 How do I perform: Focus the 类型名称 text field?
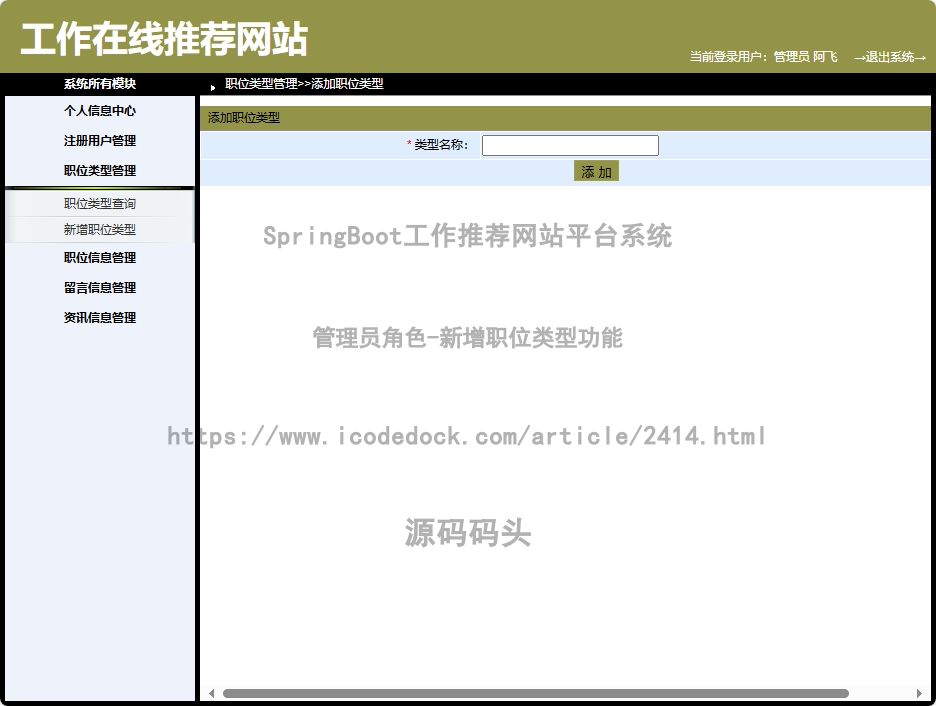(x=570, y=145)
